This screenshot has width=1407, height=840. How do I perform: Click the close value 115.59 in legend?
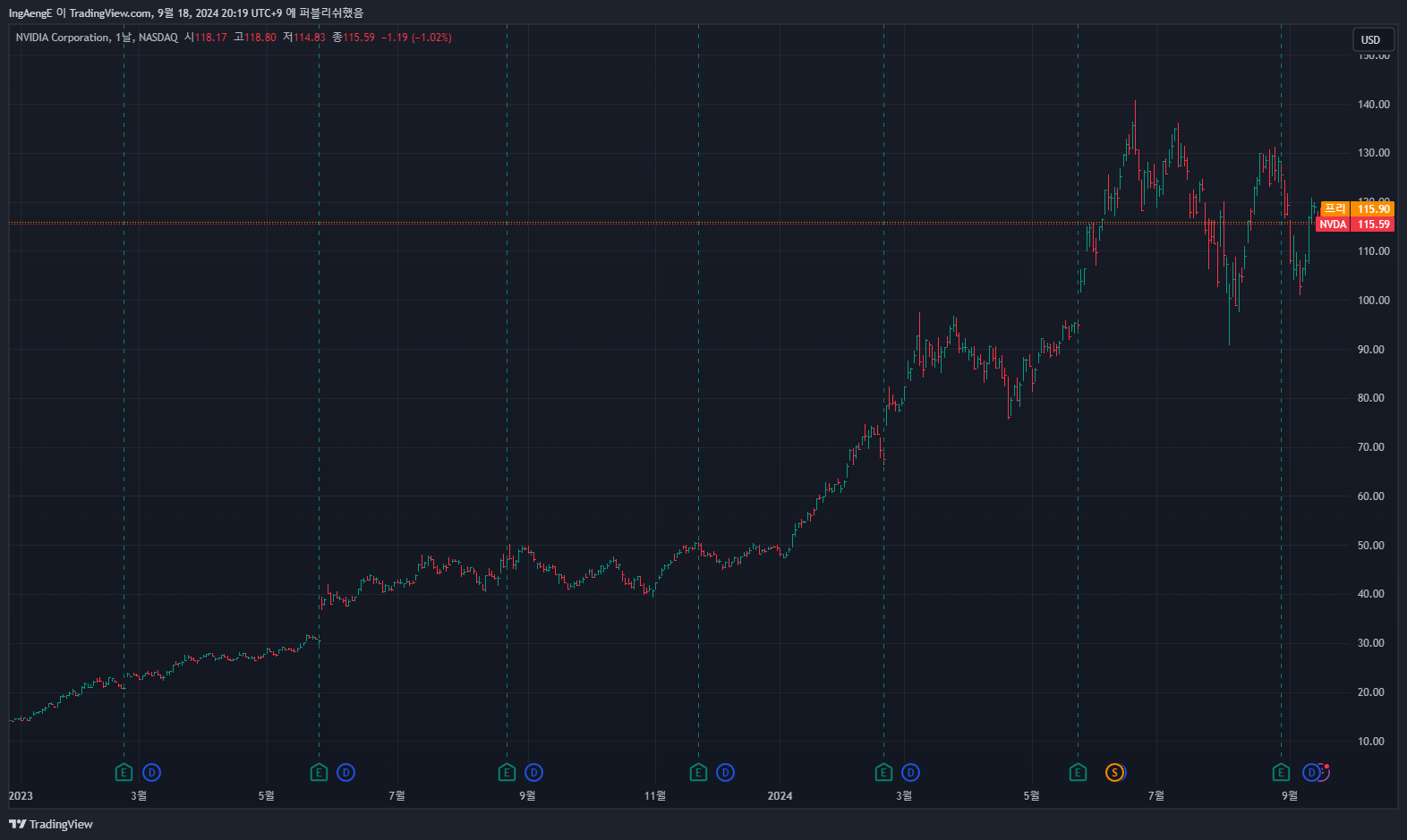pyautogui.click(x=359, y=38)
